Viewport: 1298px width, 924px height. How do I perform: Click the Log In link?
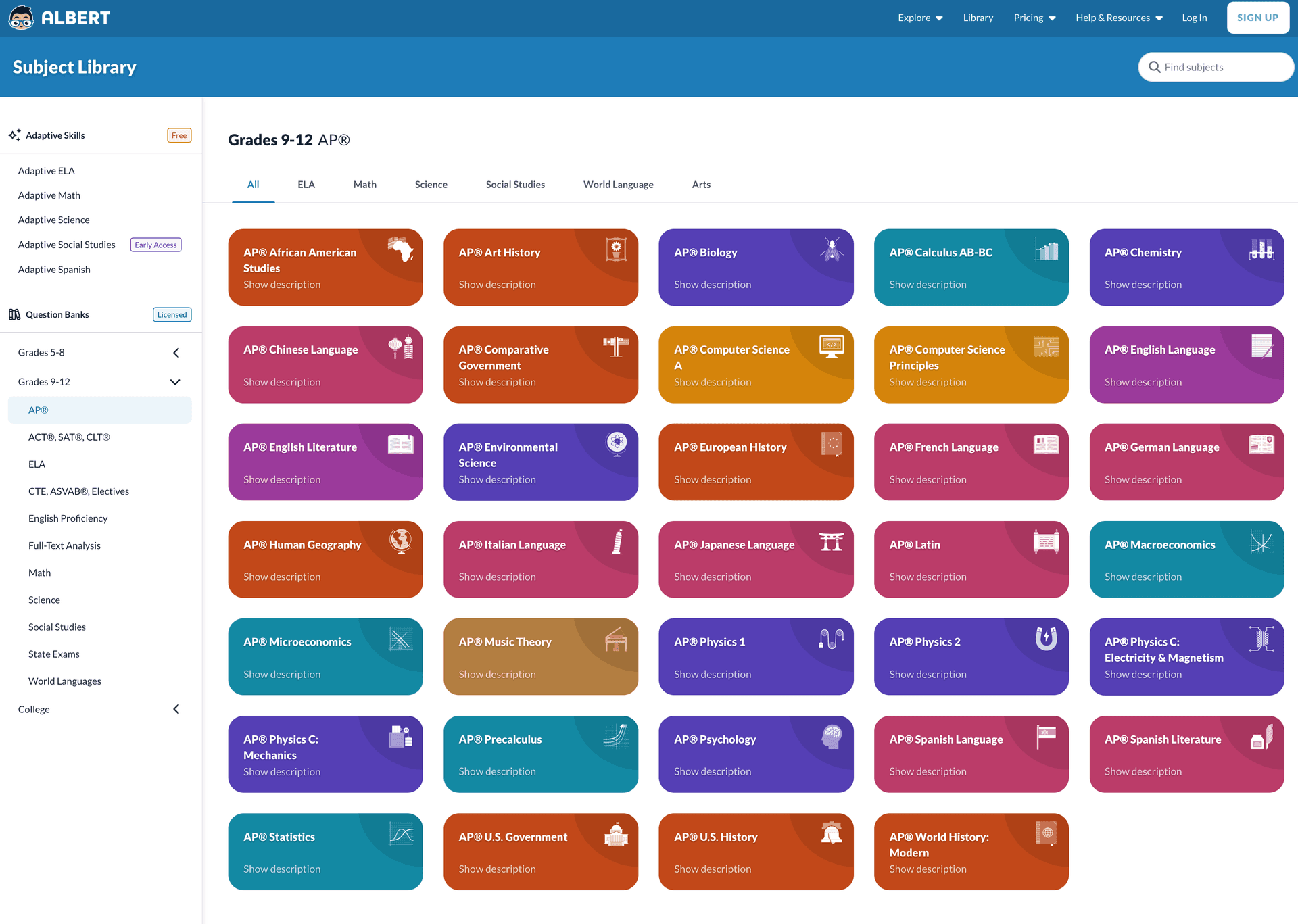[1195, 18]
